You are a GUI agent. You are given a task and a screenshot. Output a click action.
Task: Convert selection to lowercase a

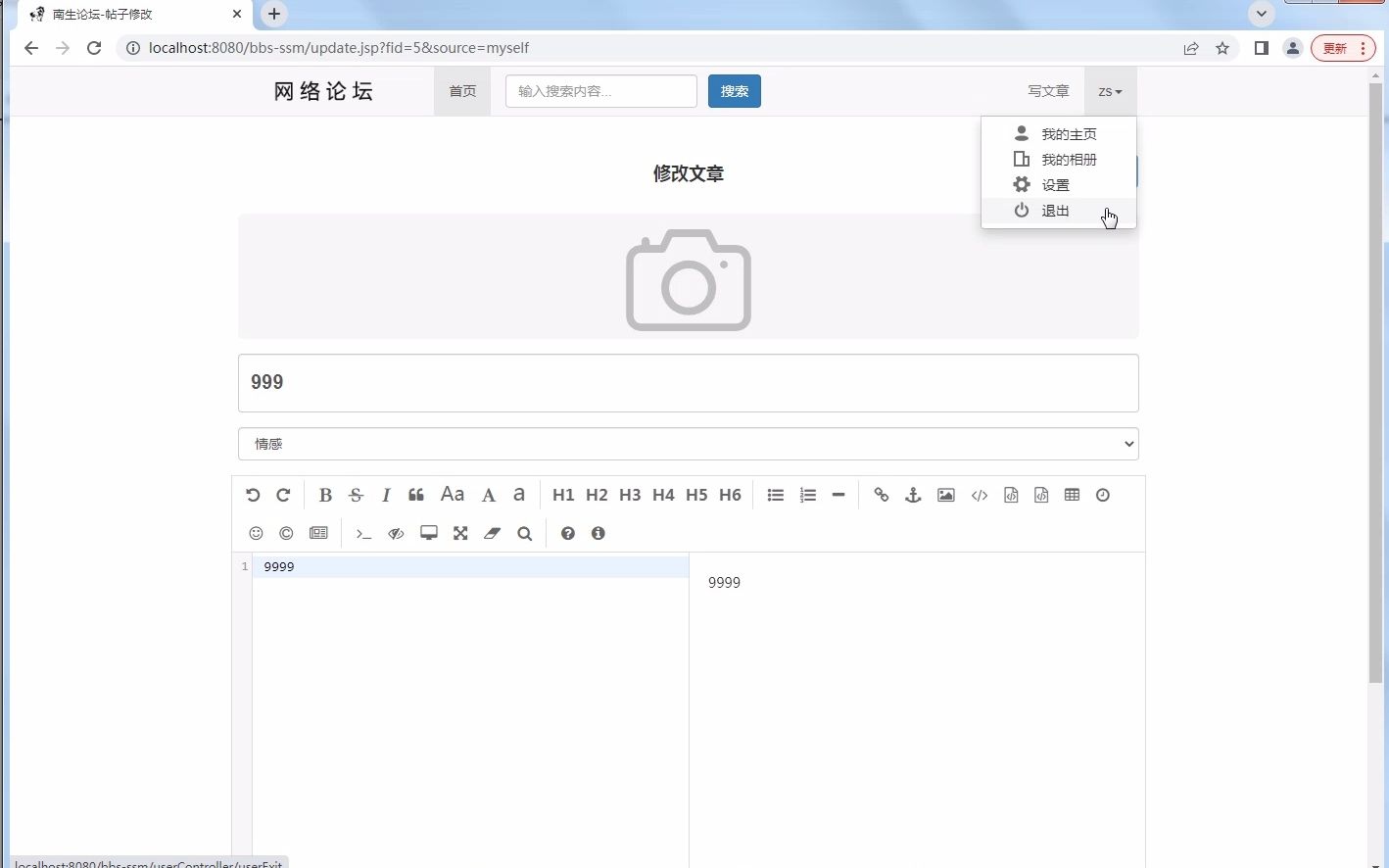click(519, 495)
